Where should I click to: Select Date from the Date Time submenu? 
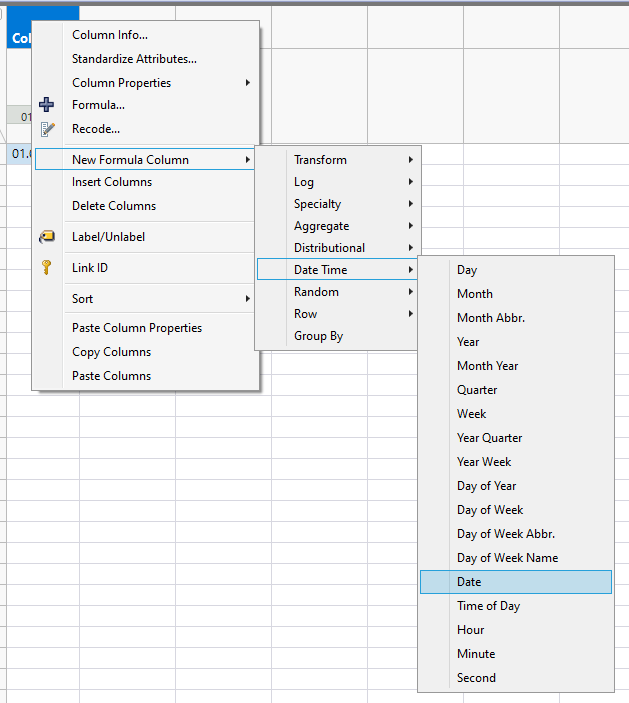[469, 582]
